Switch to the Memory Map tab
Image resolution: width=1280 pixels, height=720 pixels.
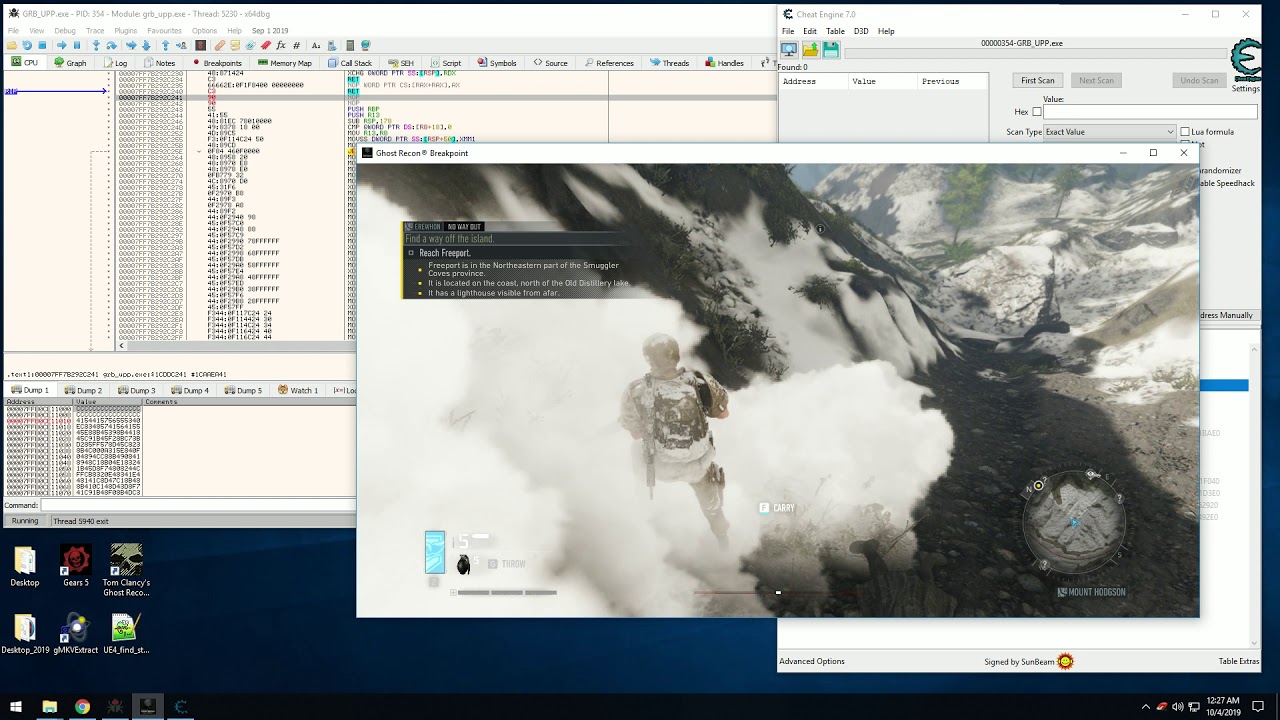(284, 63)
